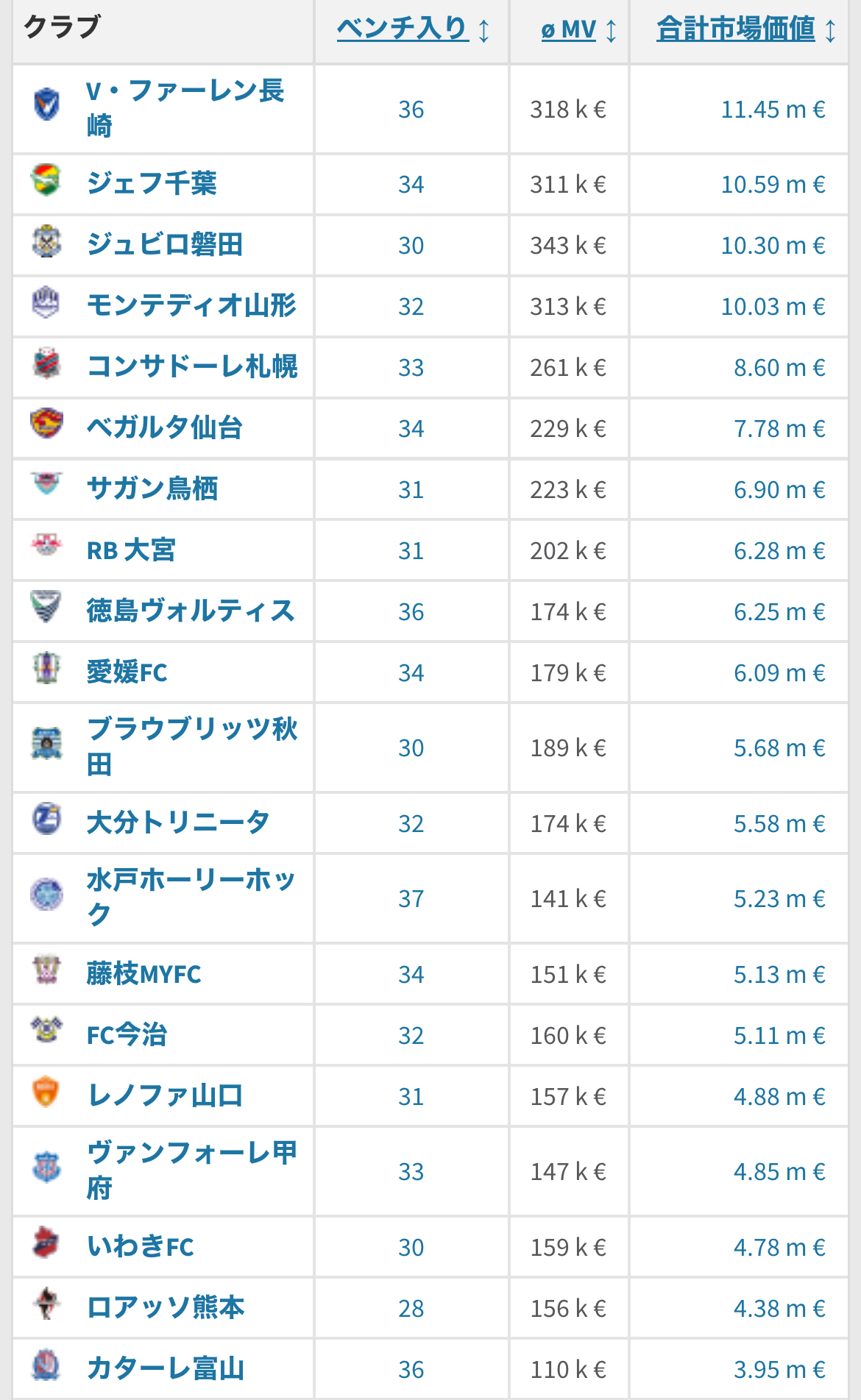This screenshot has height=1400, width=861.
Task: Click the ベガルタ仙台 crest icon
Action: click(46, 423)
